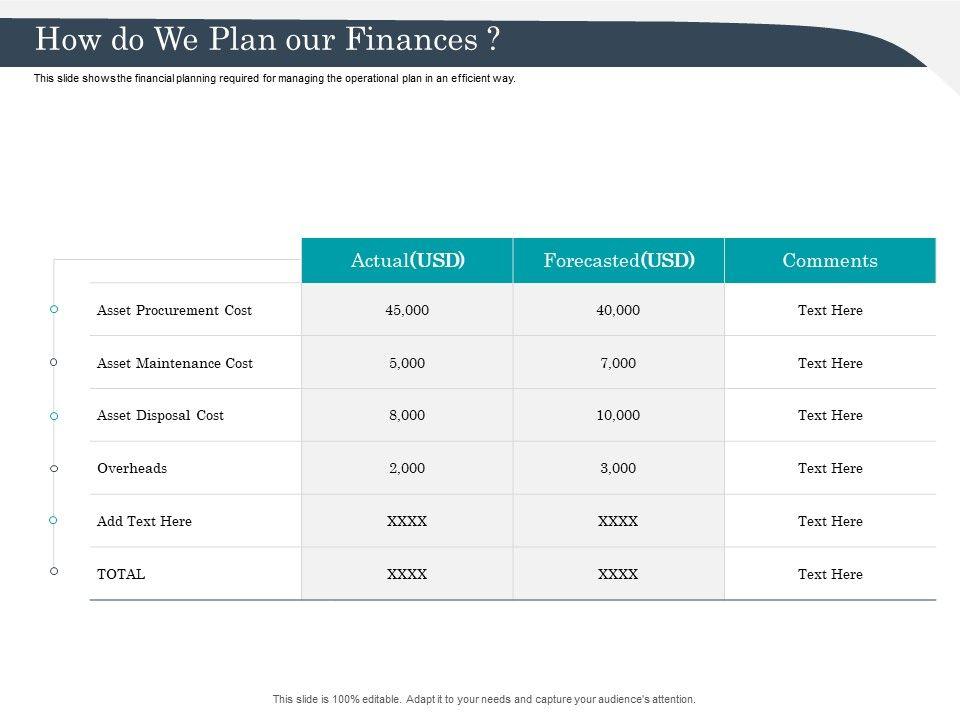Select the forecasted value 40,000 cell

coord(618,310)
